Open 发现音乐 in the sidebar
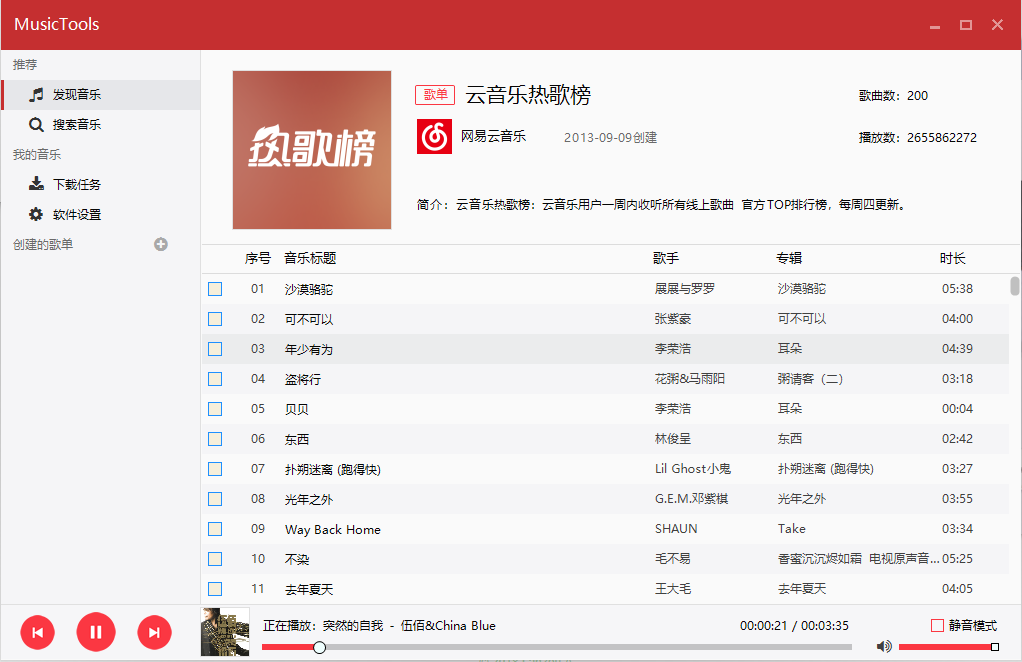The height and width of the screenshot is (662, 1022). tap(77, 95)
